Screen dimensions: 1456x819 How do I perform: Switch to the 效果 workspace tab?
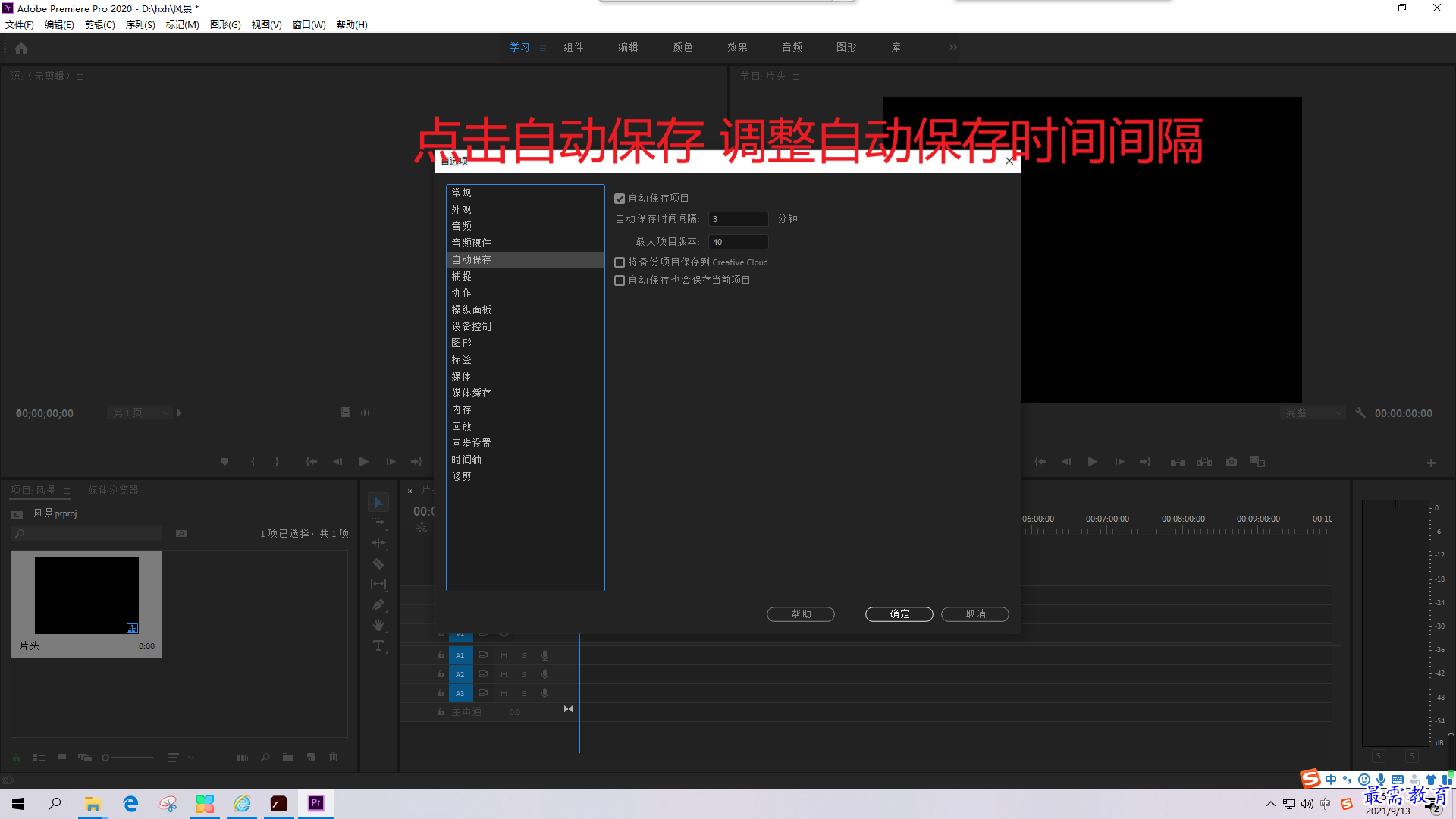pos(737,47)
